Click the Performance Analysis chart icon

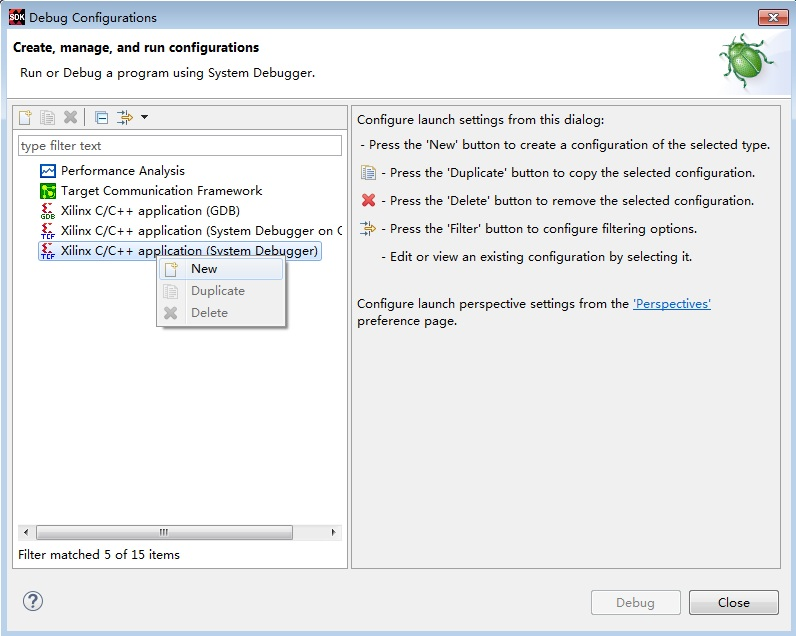[x=48, y=171]
